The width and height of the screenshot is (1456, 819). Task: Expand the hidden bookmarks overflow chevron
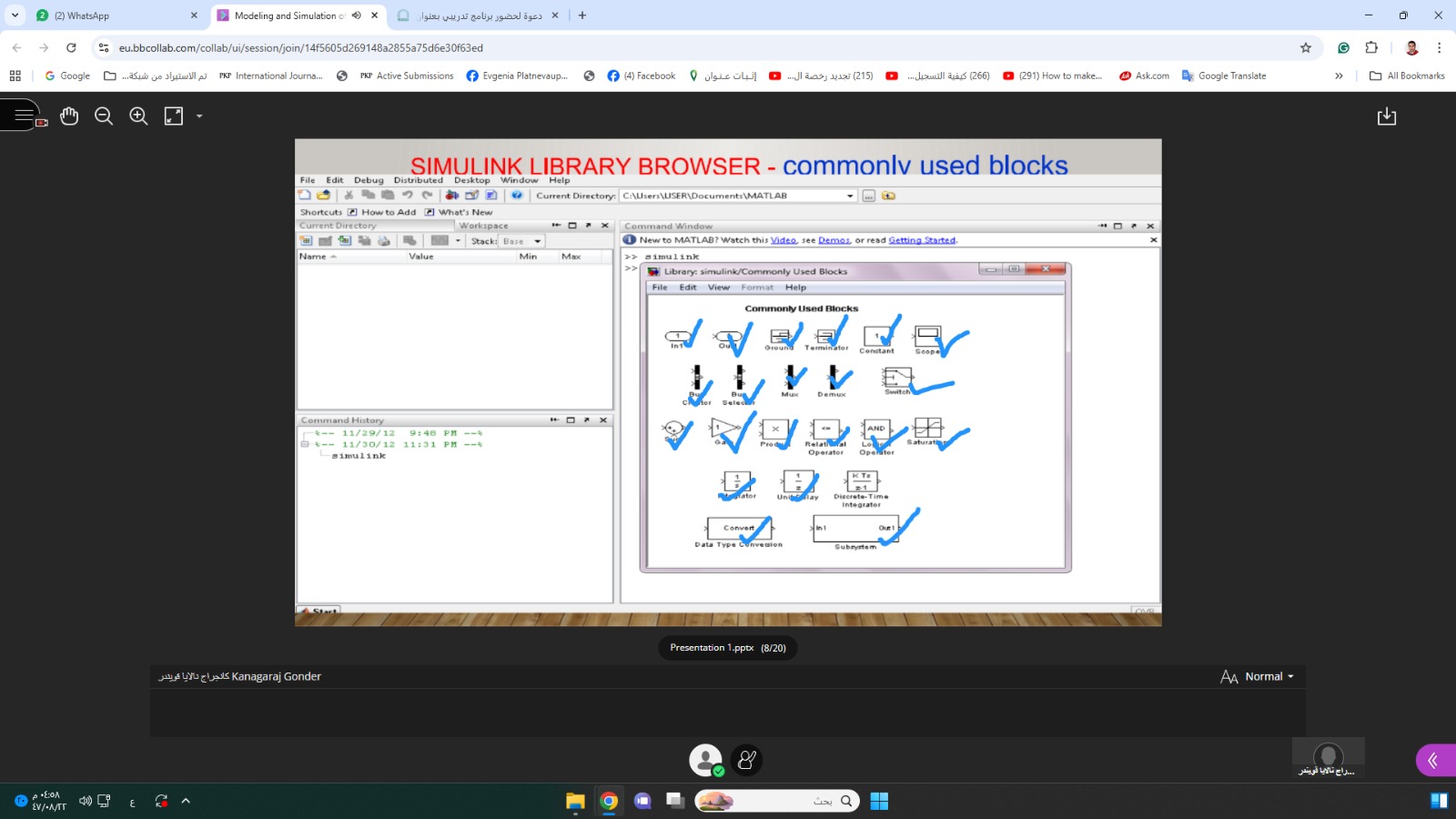coord(1339,76)
